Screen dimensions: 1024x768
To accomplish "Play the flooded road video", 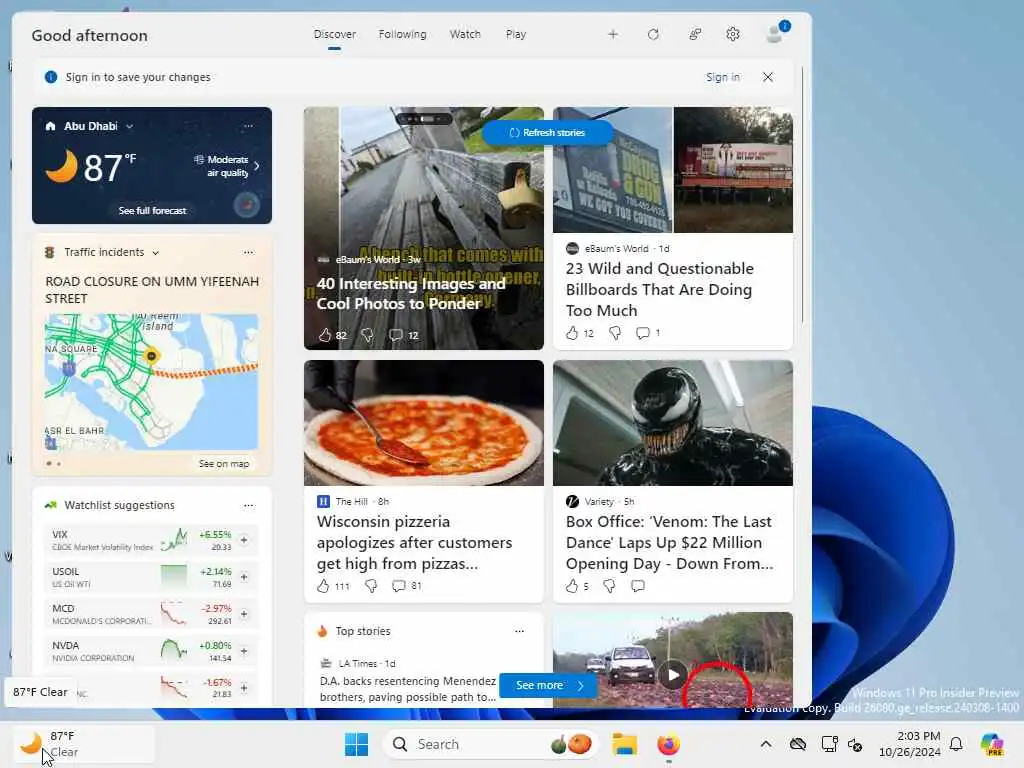I will [673, 674].
